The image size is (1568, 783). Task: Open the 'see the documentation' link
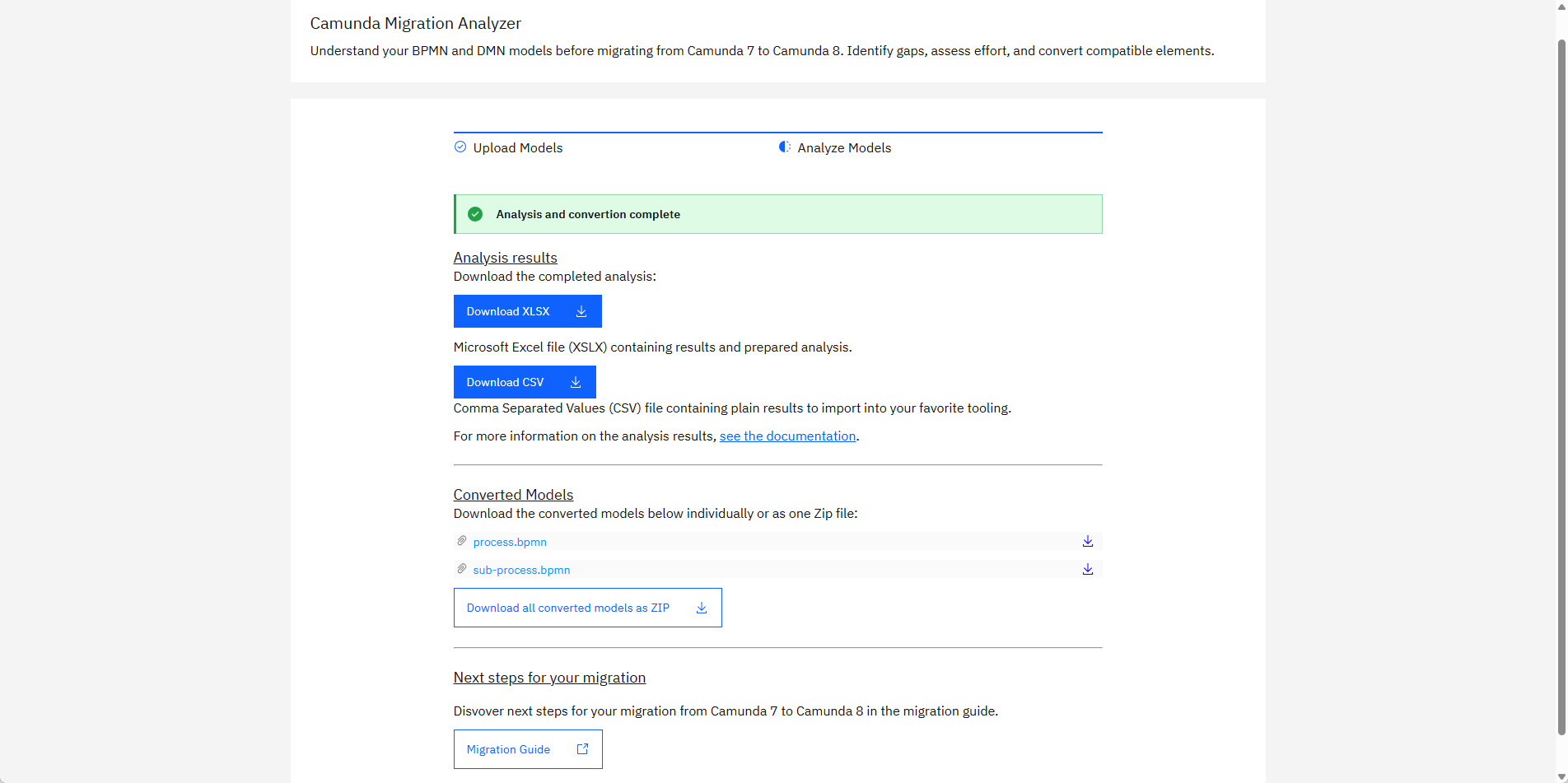pyautogui.click(x=787, y=436)
